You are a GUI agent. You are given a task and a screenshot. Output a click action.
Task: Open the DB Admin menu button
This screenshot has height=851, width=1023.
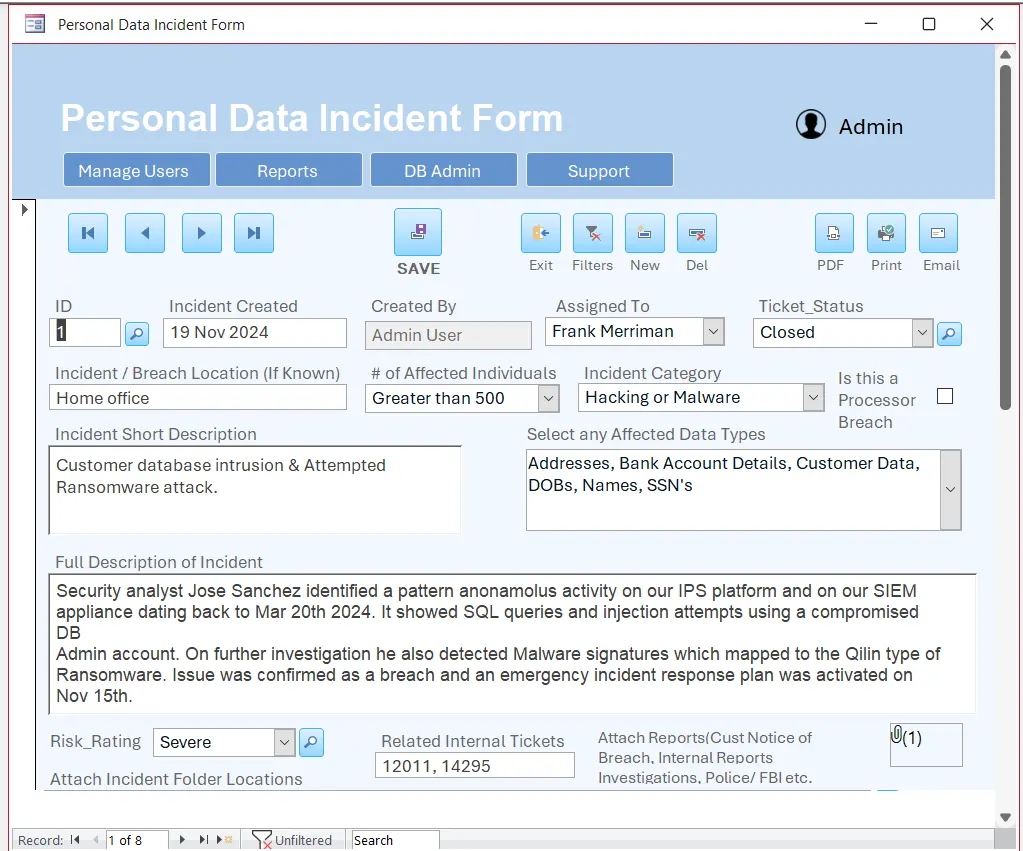tap(443, 171)
